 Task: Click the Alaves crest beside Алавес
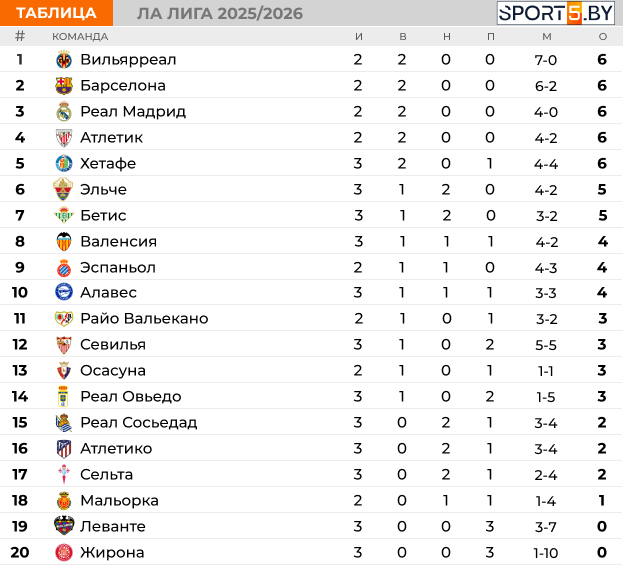click(x=64, y=292)
